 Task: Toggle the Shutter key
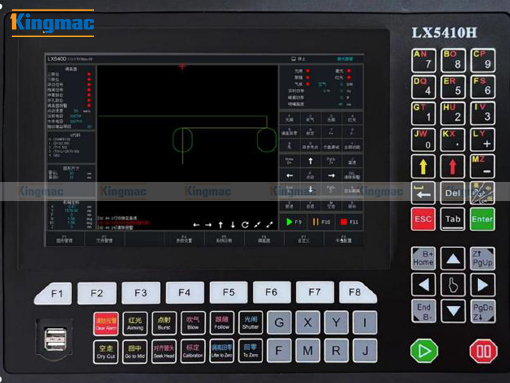pyautogui.click(x=250, y=323)
